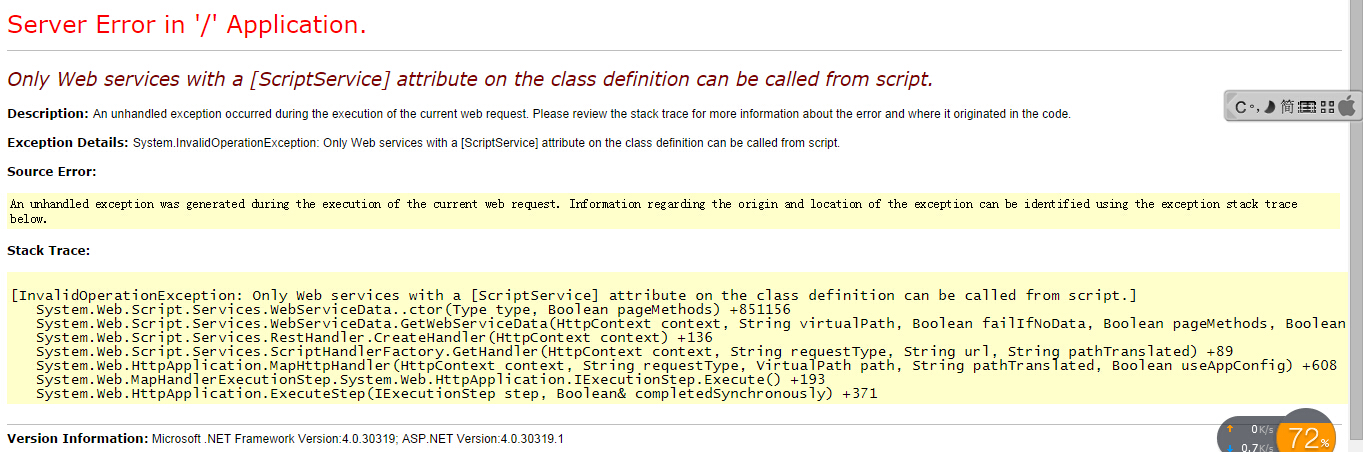The width and height of the screenshot is (1363, 452).
Task: Open the IME four-squares toolbox icon
Action: click(x=1327, y=106)
